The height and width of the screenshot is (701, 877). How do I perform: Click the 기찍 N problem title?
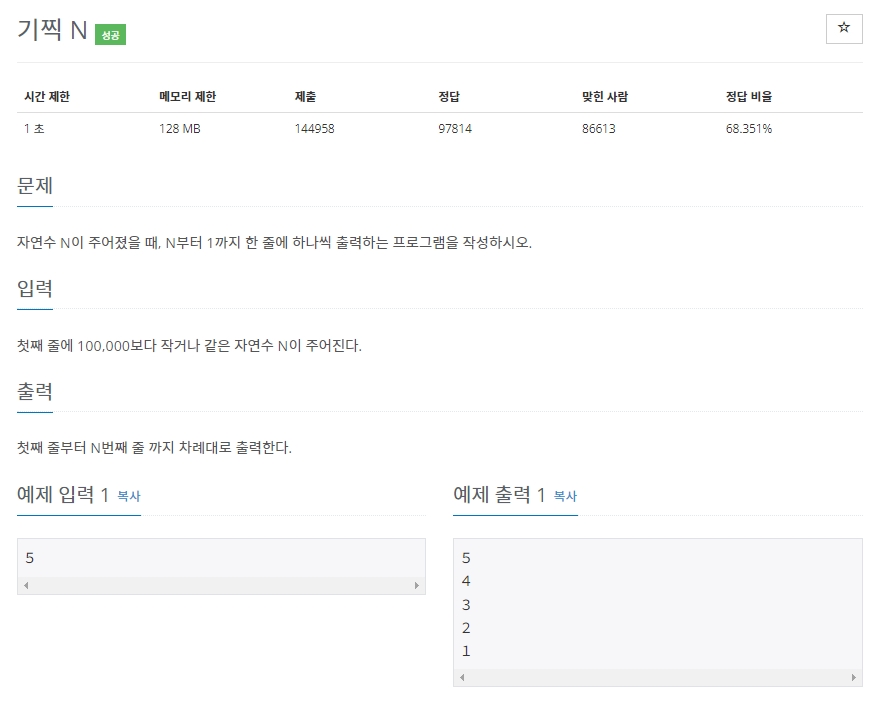(52, 30)
